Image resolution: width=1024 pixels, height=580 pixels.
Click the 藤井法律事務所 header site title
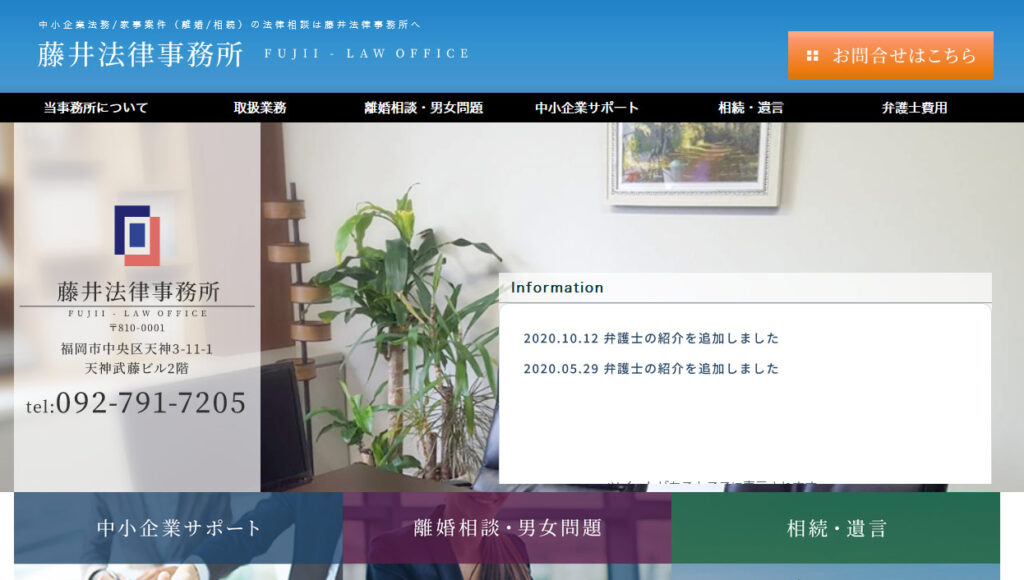click(140, 55)
